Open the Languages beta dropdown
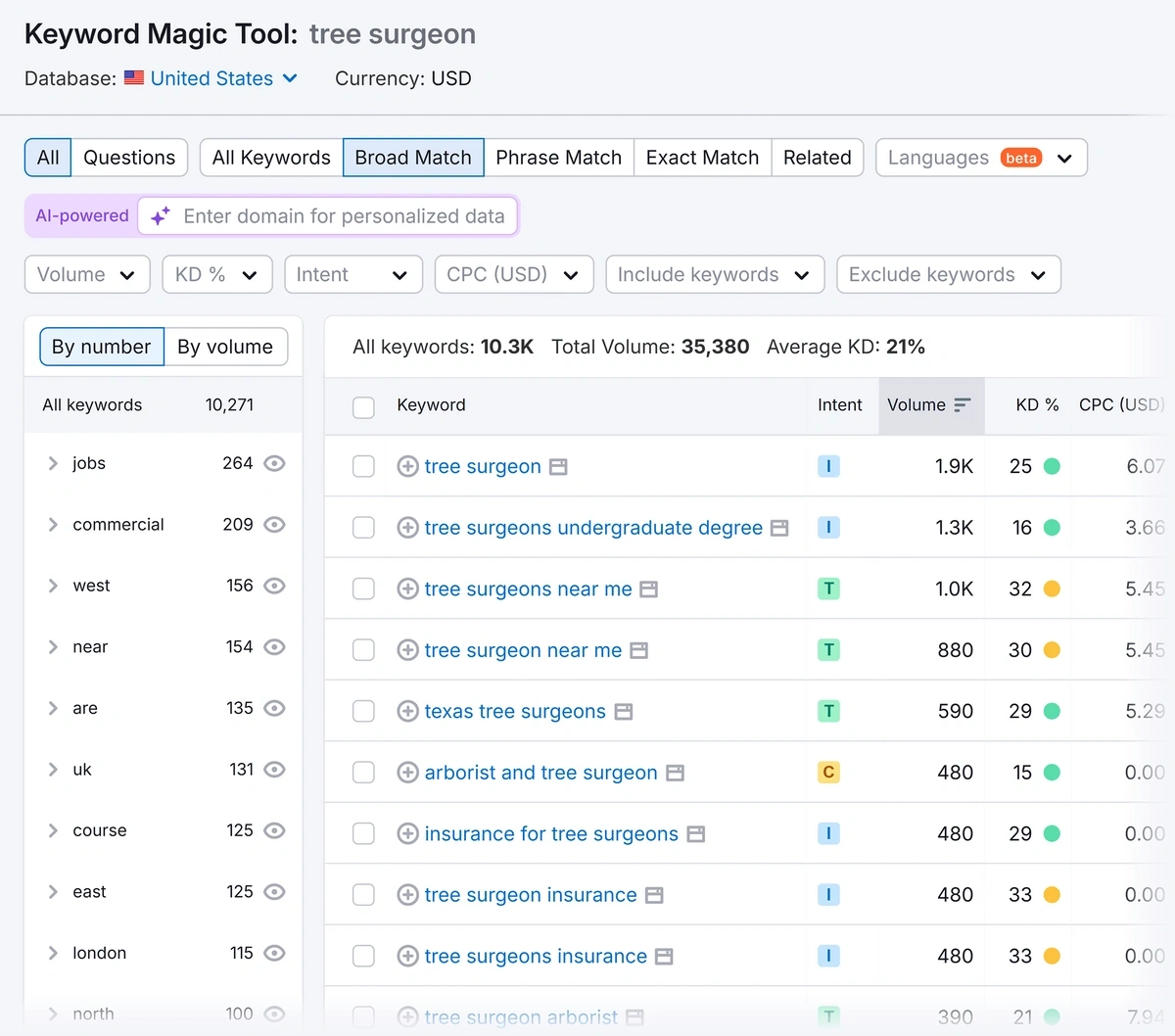The width and height of the screenshot is (1175, 1036). [x=981, y=158]
